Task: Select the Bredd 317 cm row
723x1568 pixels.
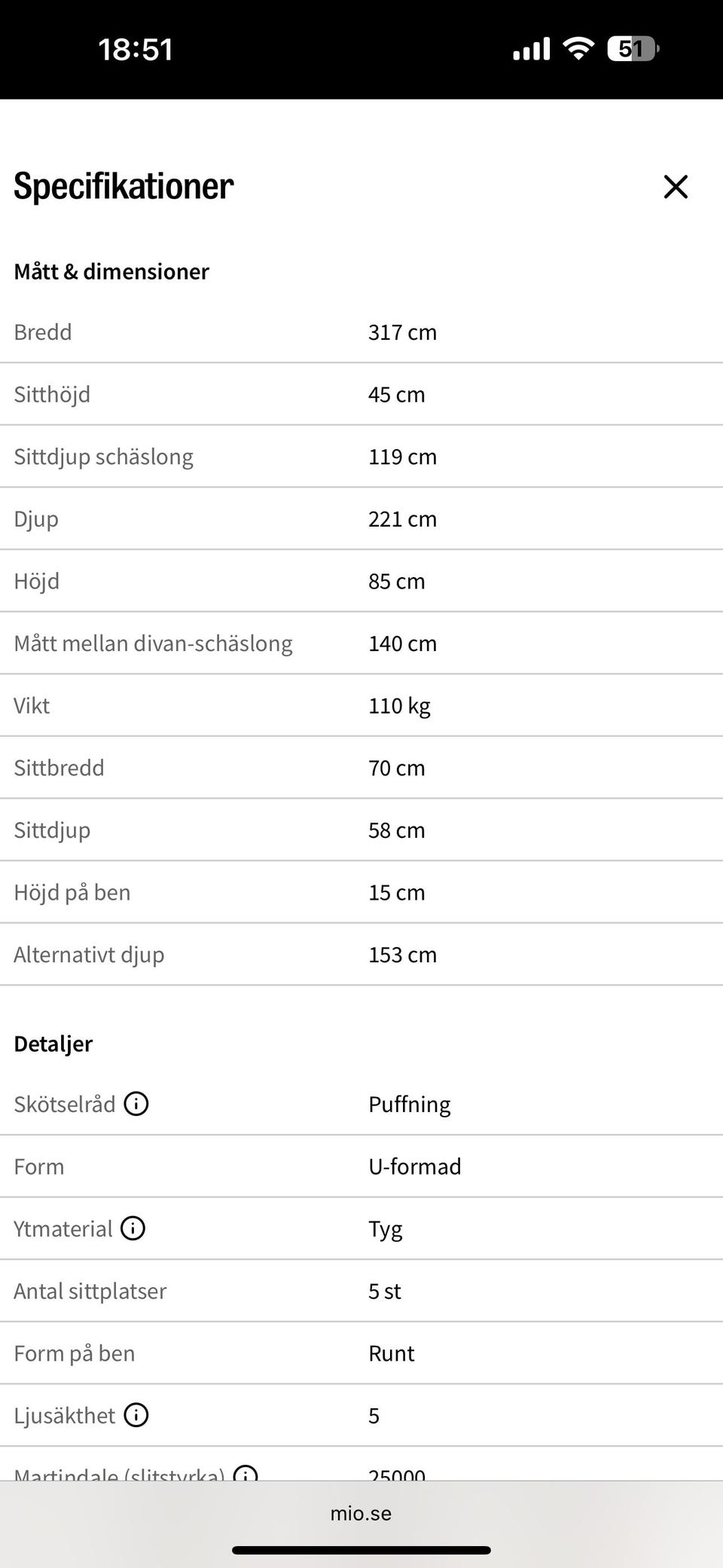Action: coord(361,332)
